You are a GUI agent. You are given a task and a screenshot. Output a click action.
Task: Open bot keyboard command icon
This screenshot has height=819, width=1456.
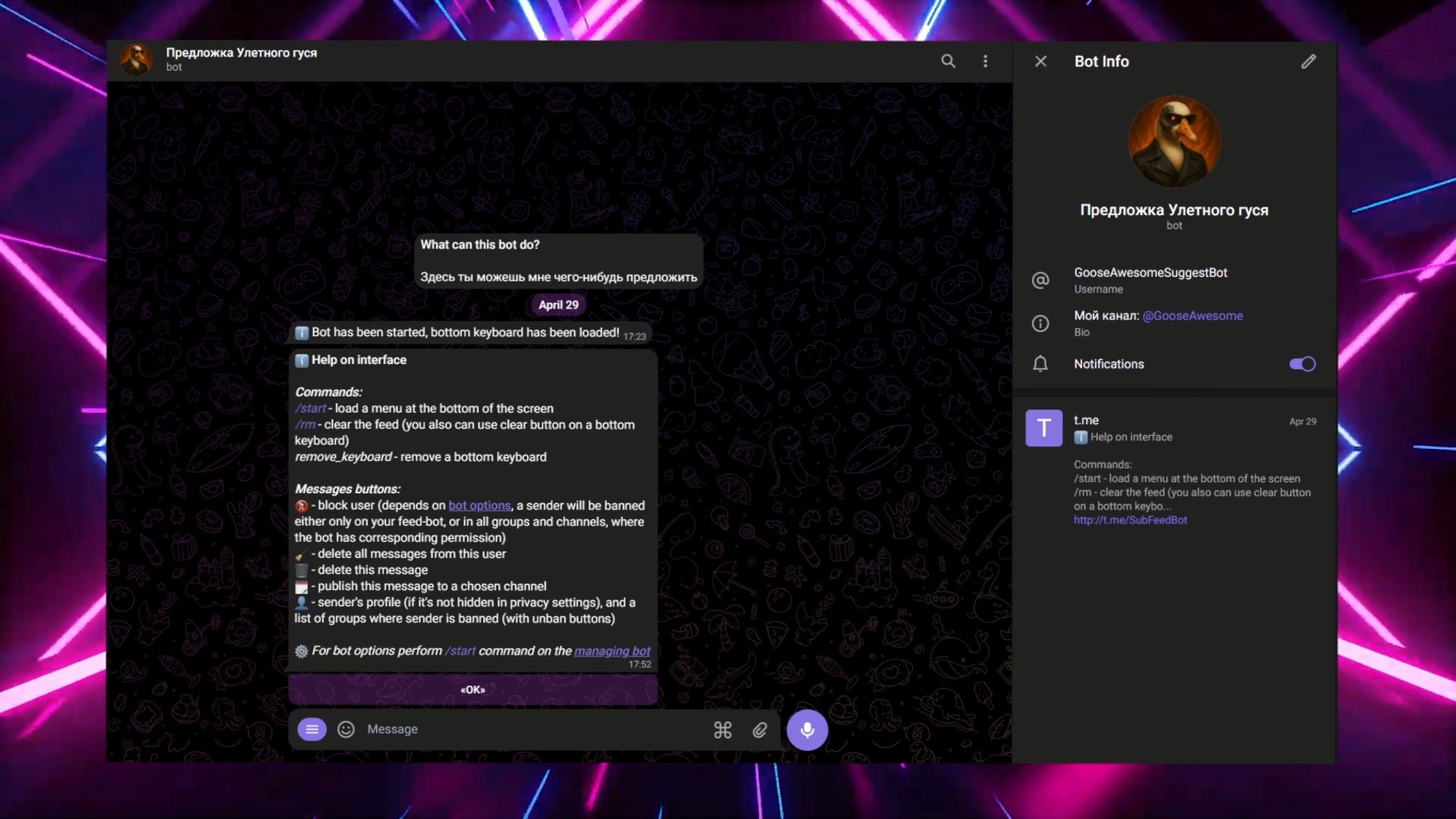(x=722, y=730)
